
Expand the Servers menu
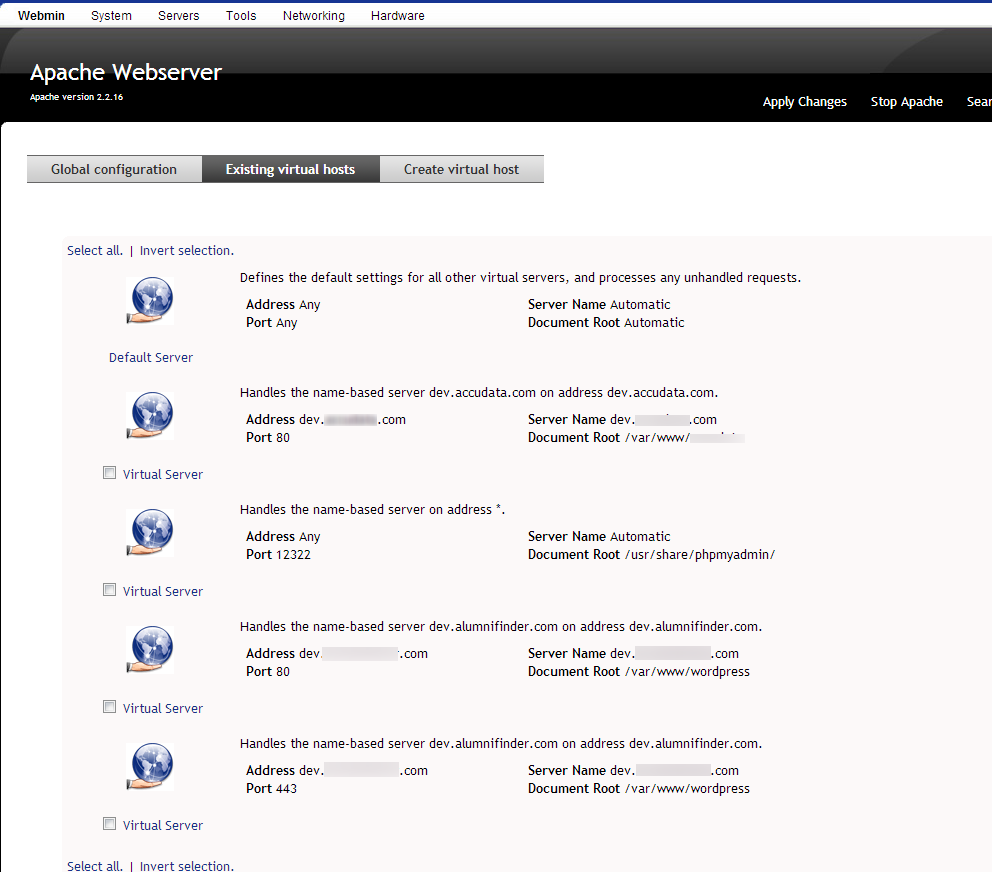click(179, 16)
